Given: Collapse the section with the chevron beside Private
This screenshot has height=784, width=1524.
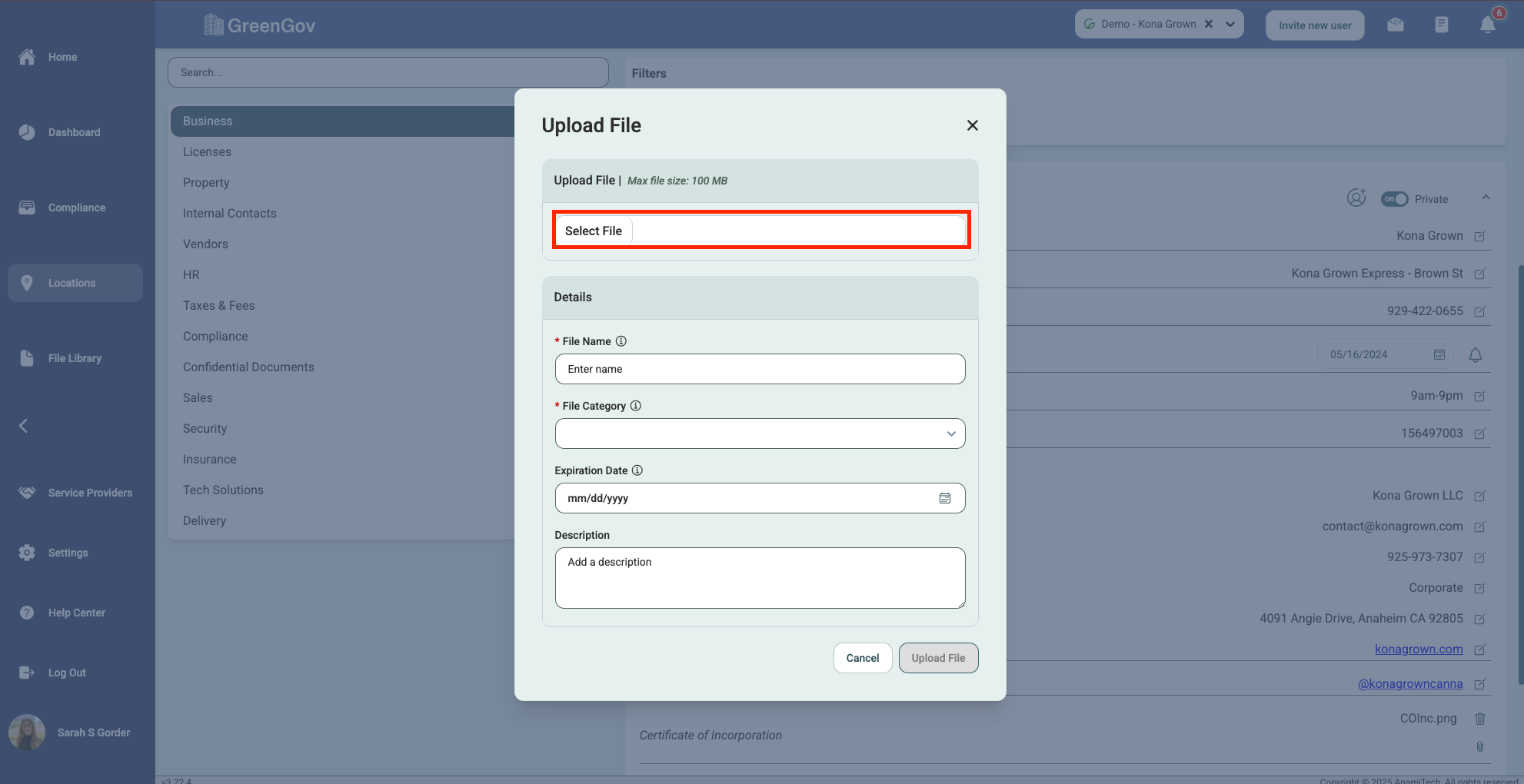Looking at the screenshot, I should coord(1486,198).
